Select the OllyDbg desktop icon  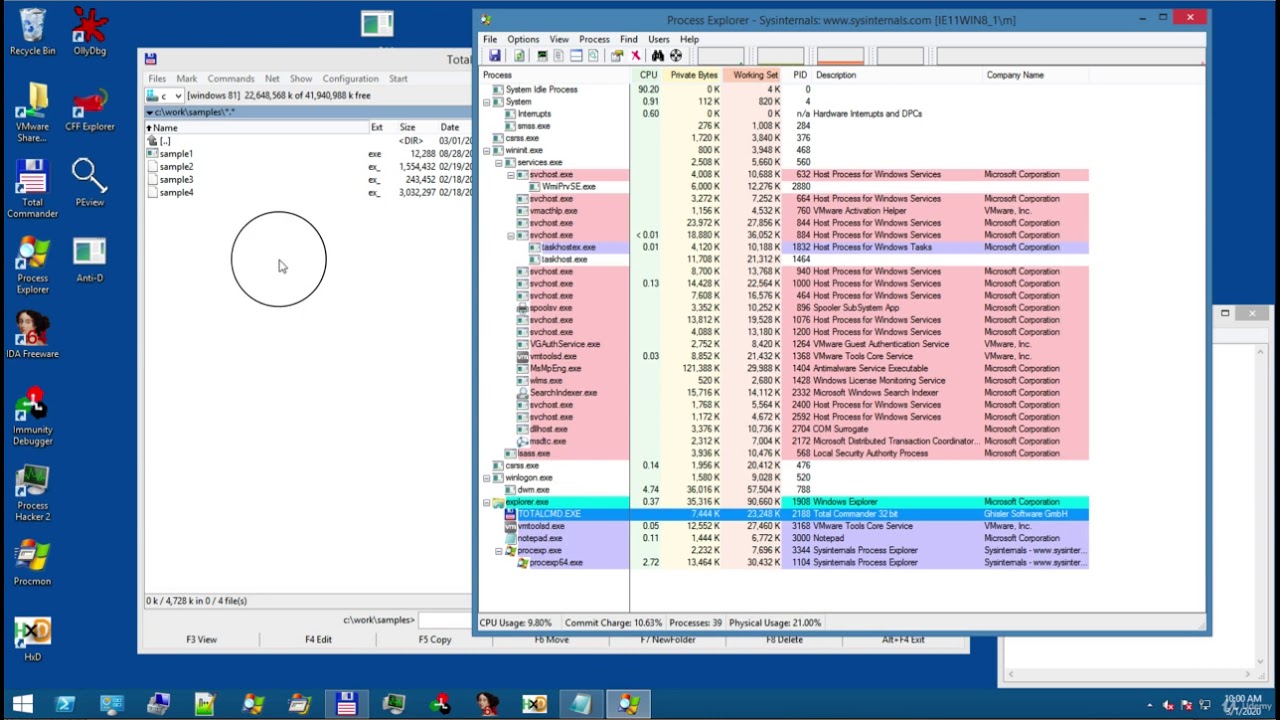click(89, 32)
